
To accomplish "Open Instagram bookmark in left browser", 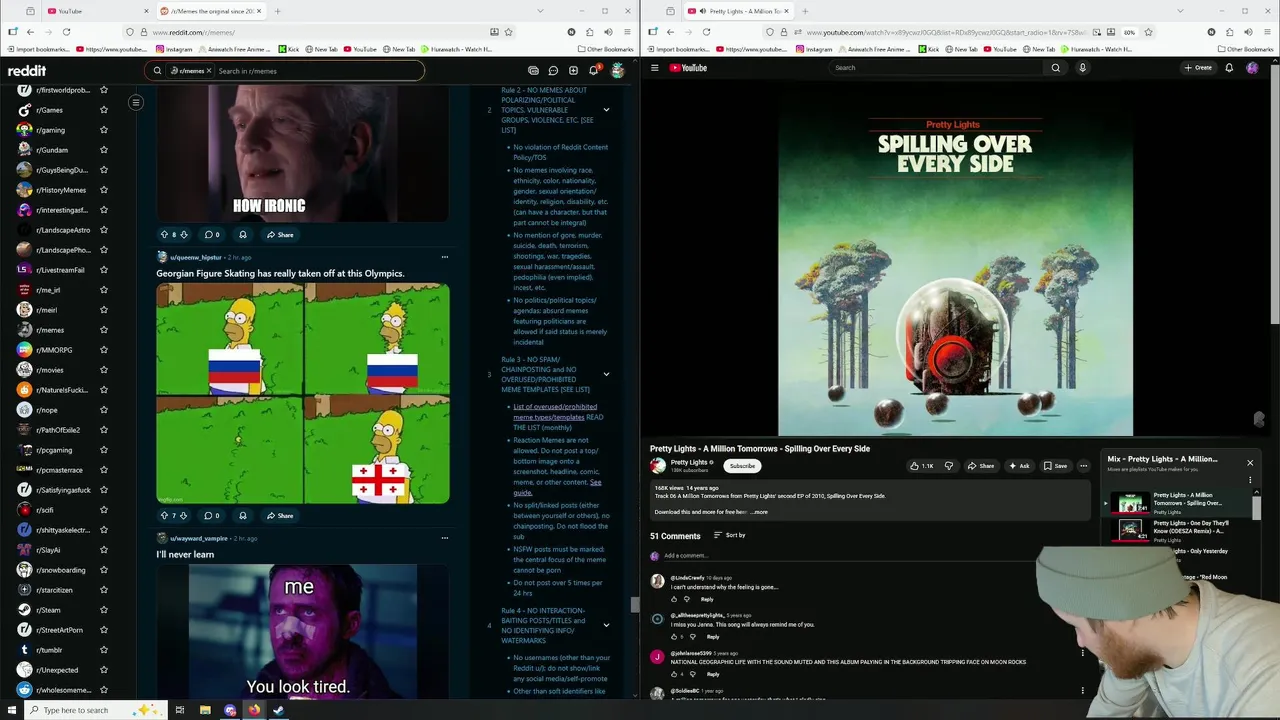I will (x=174, y=49).
